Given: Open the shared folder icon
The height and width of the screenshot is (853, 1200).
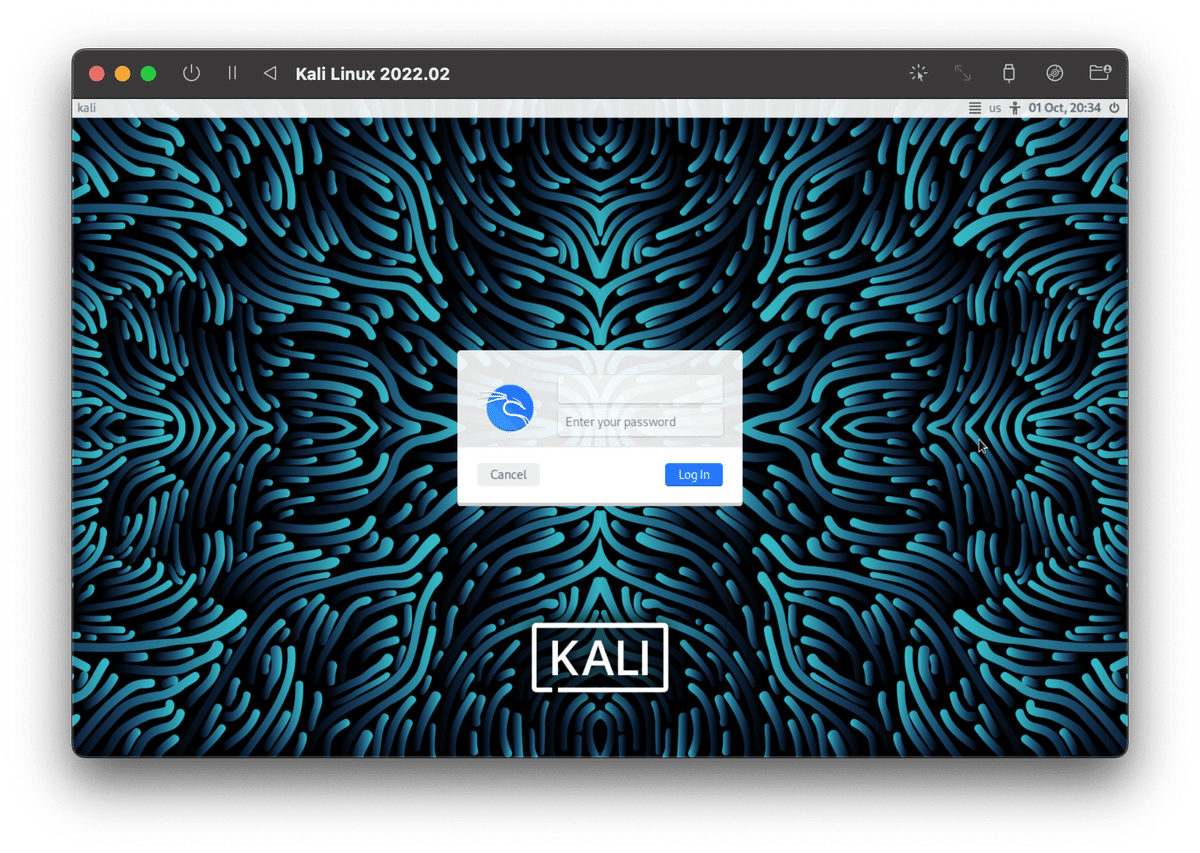Looking at the screenshot, I should pyautogui.click(x=1100, y=73).
